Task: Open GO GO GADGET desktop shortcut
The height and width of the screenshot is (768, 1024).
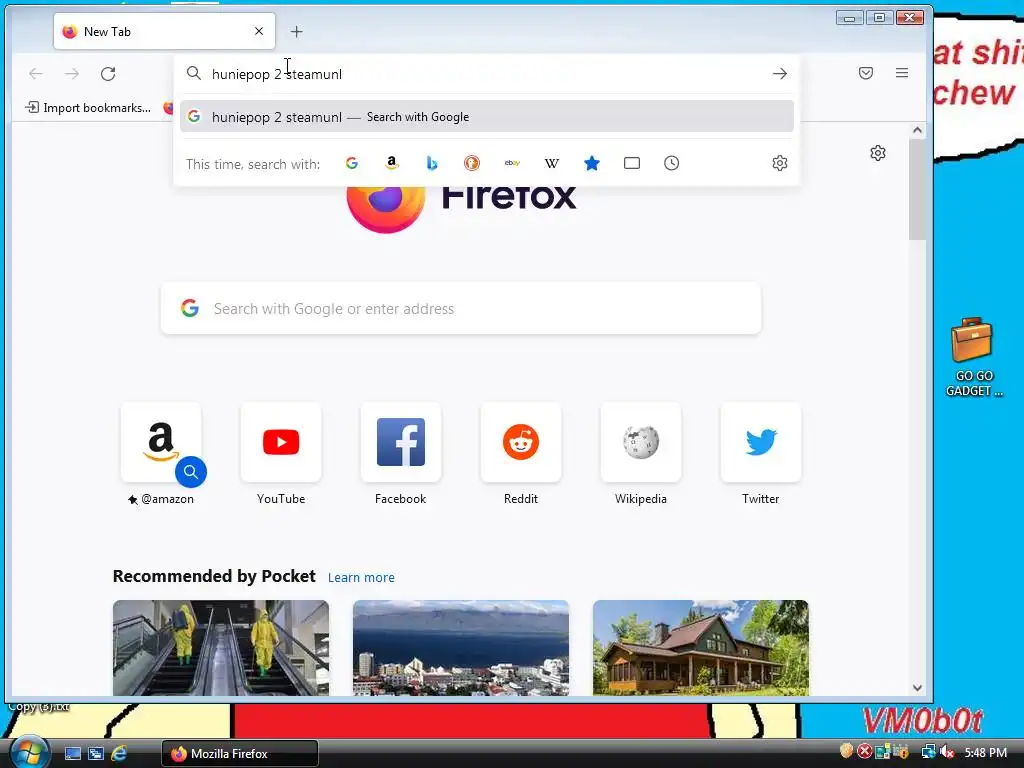Action: (973, 357)
